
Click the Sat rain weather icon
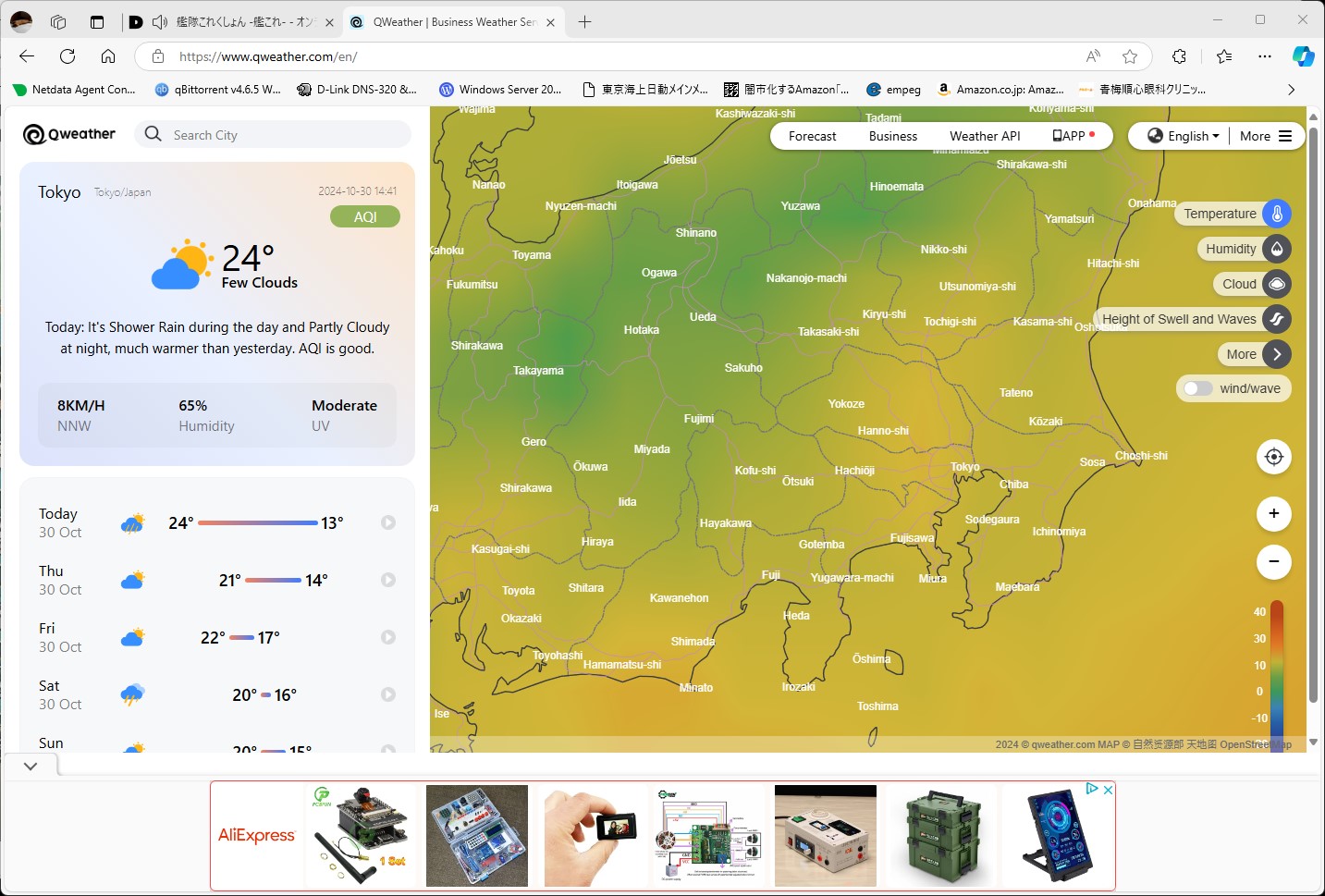(132, 694)
